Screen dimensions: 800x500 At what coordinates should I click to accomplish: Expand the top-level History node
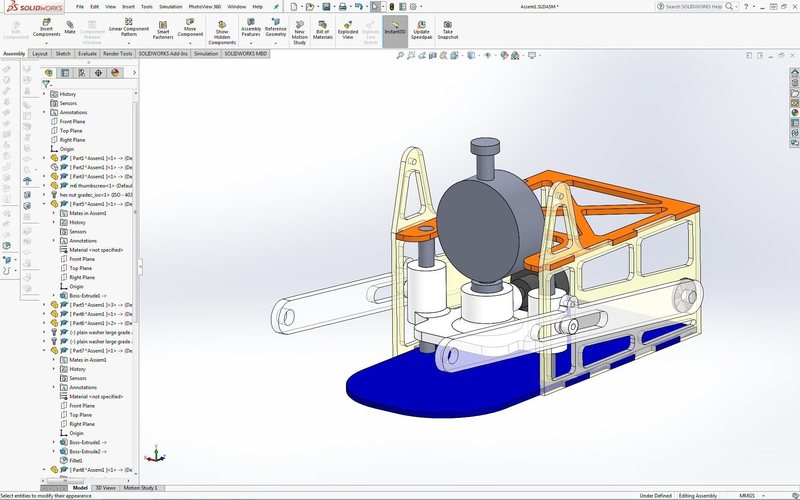pos(44,94)
